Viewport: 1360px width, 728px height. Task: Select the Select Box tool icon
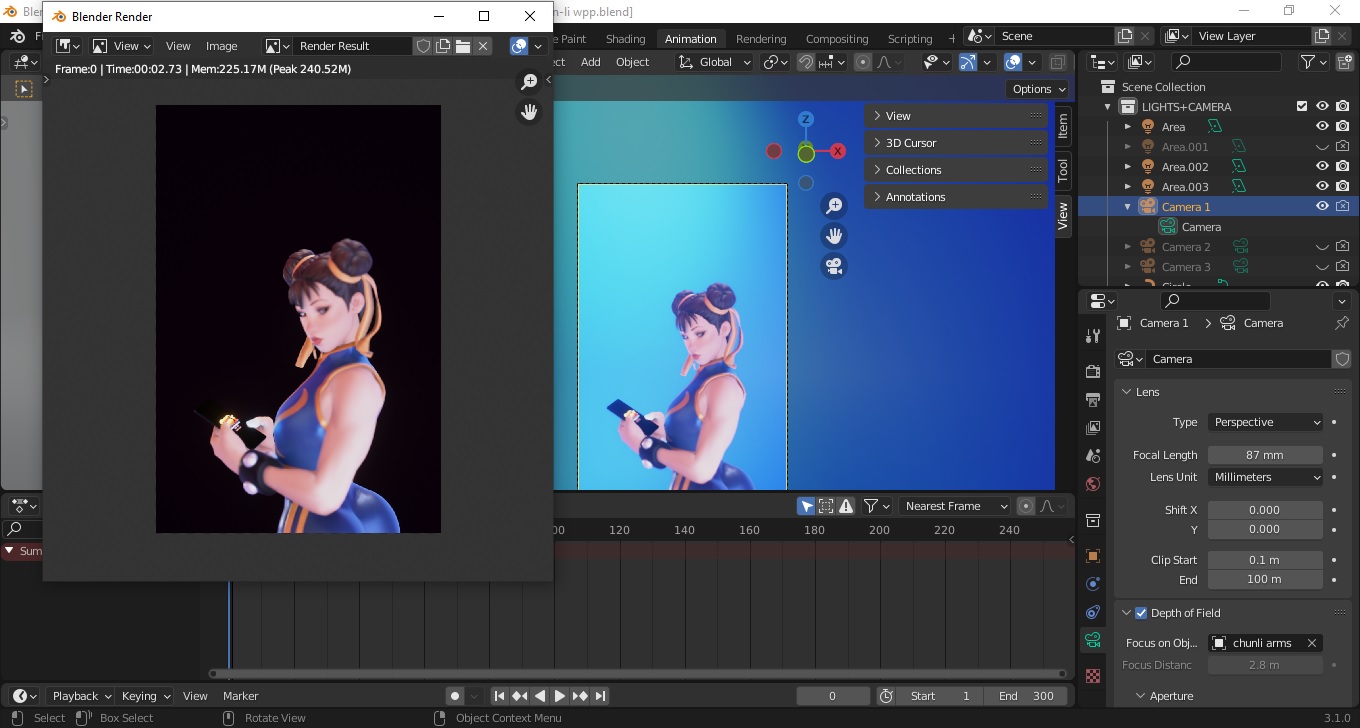tap(24, 89)
